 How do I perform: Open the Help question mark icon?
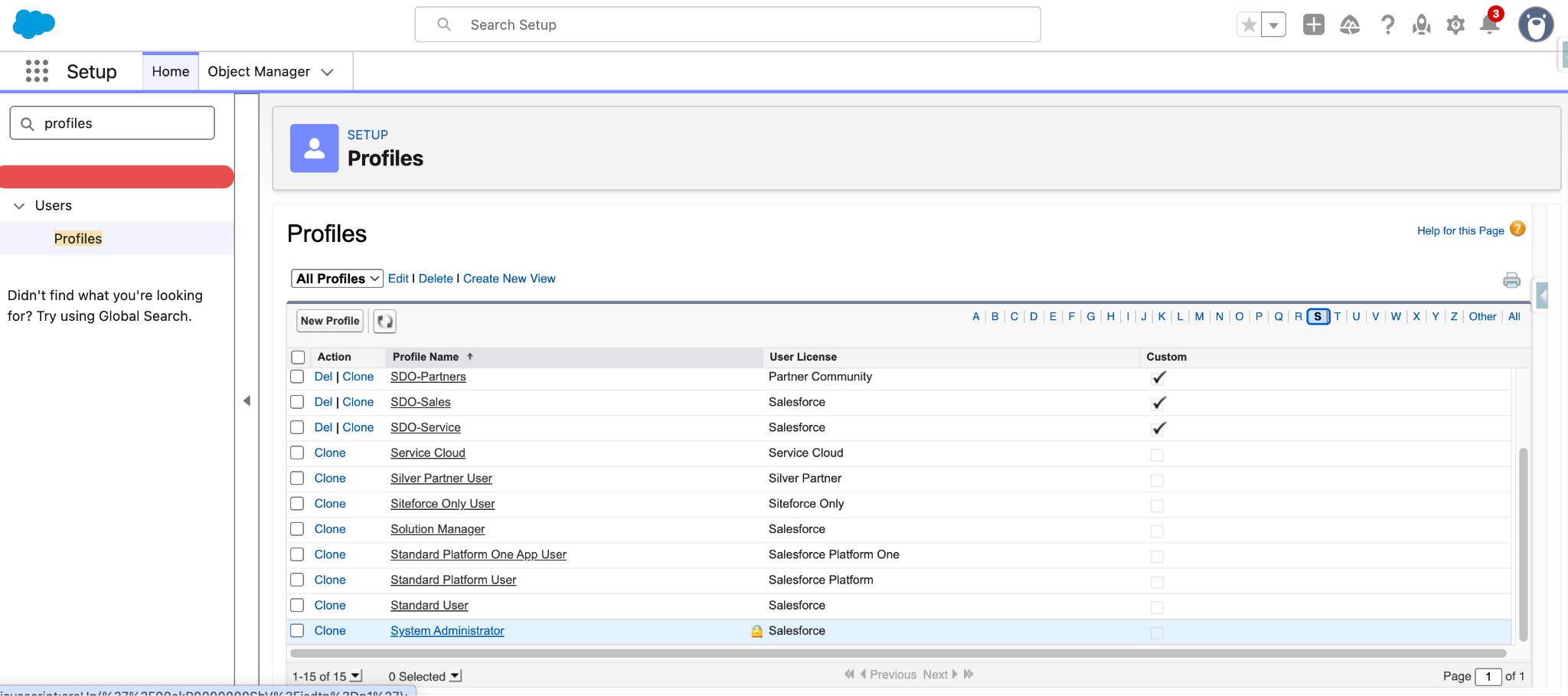1387,25
